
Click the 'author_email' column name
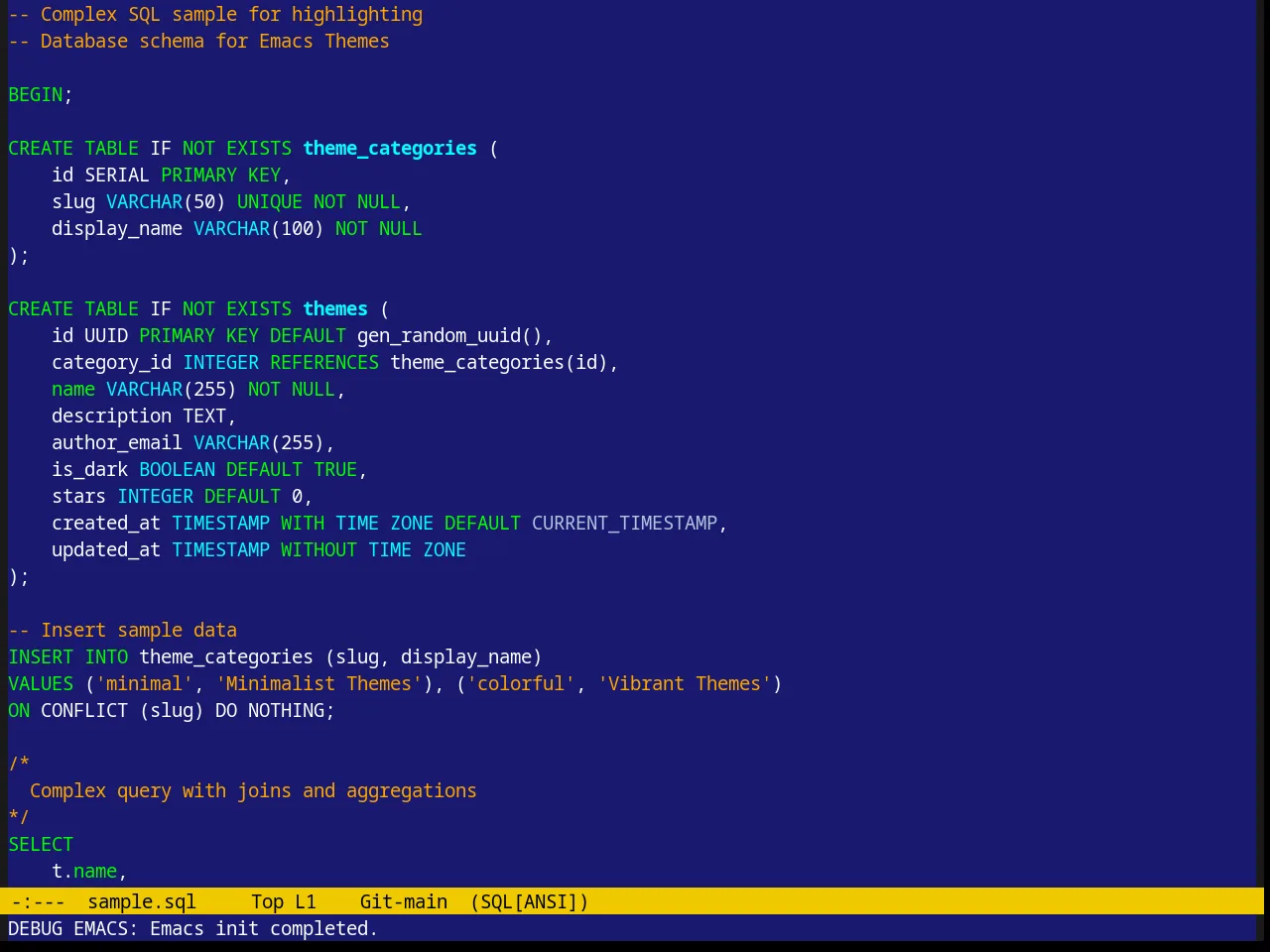click(117, 442)
